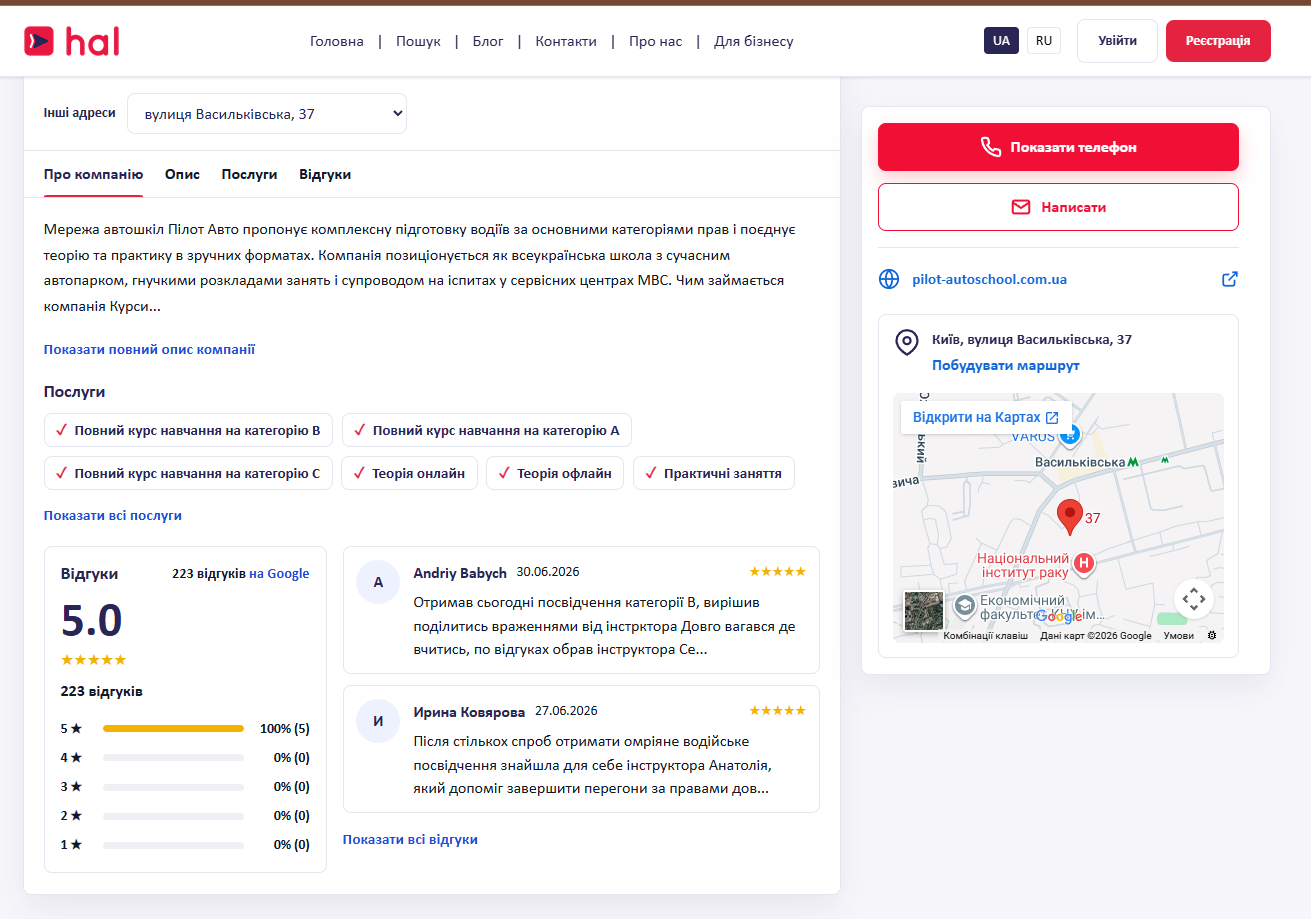The height and width of the screenshot is (919, 1311).
Task: Open Пошук navigation item
Action: (418, 41)
